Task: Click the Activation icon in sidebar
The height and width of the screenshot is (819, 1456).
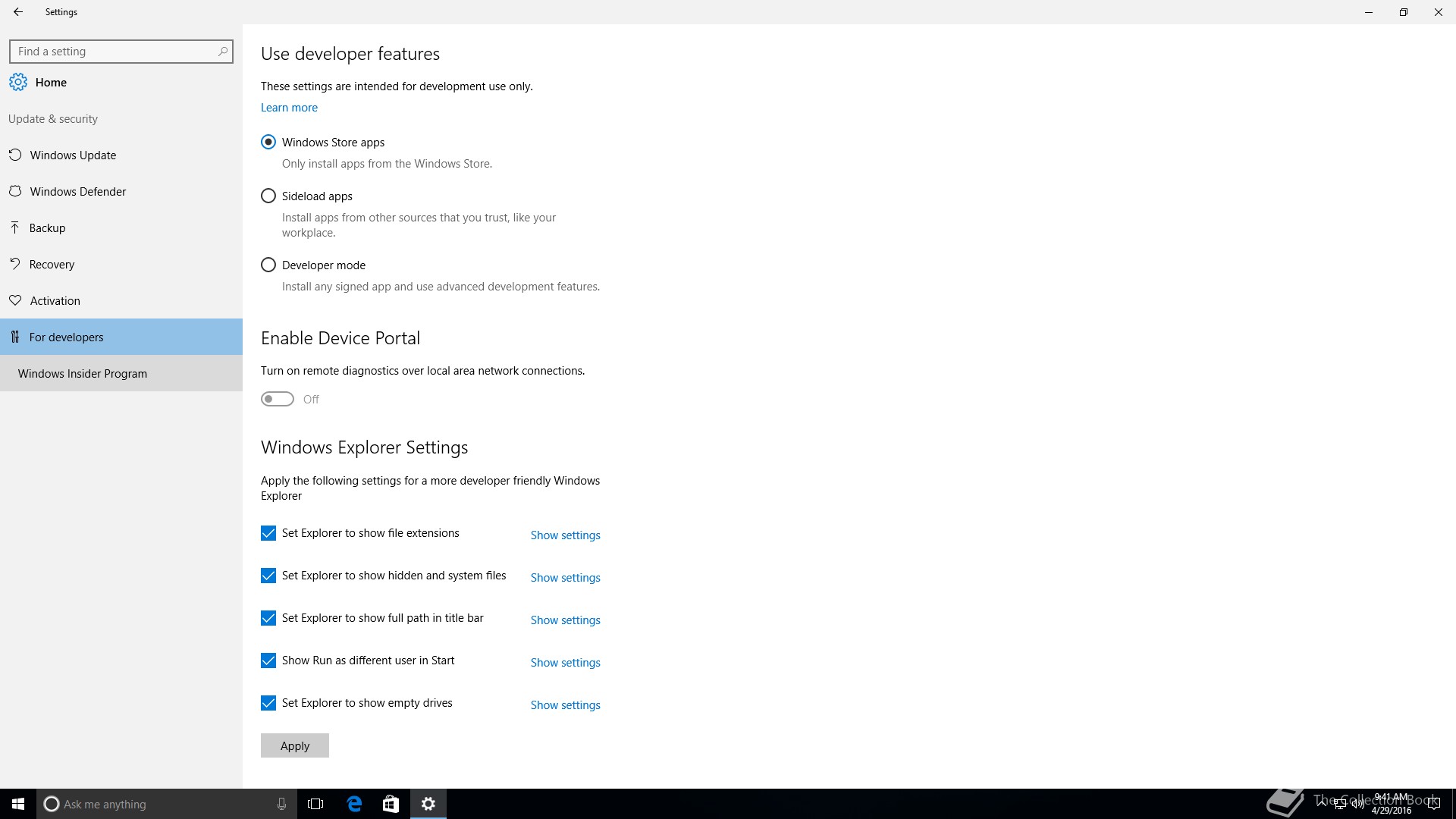Action: click(x=15, y=300)
